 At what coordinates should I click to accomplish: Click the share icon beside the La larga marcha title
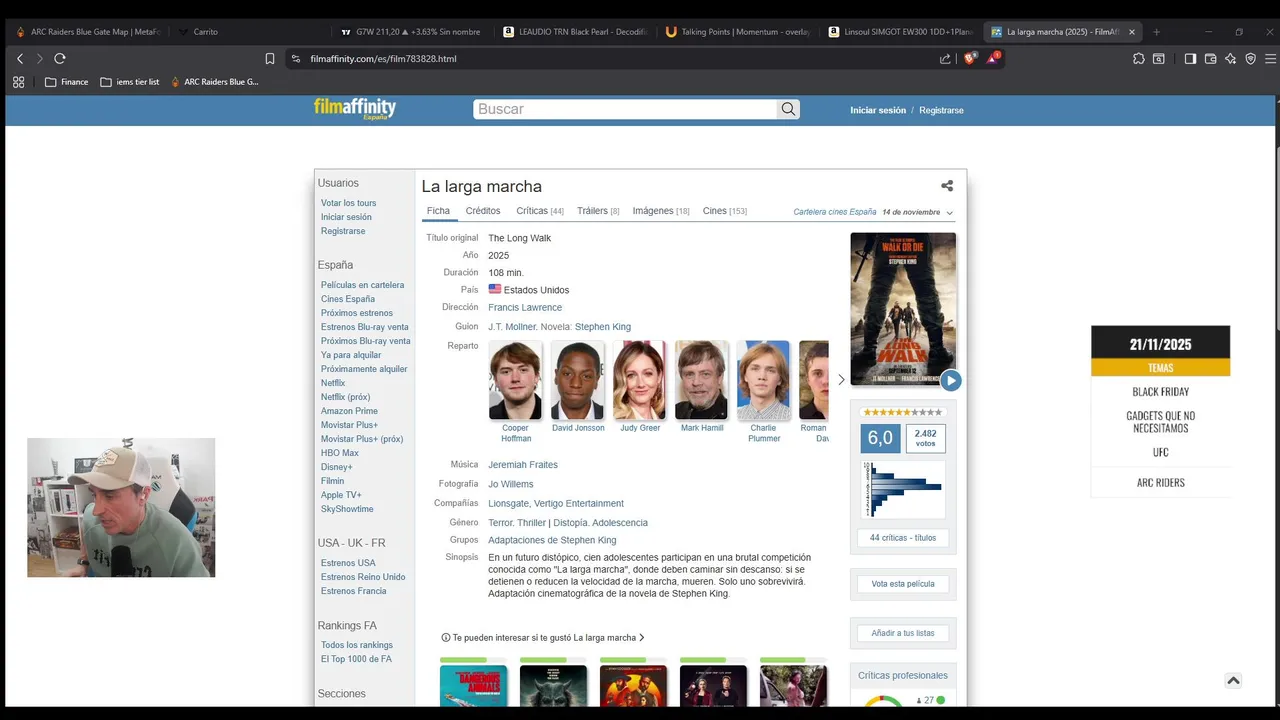click(x=947, y=186)
